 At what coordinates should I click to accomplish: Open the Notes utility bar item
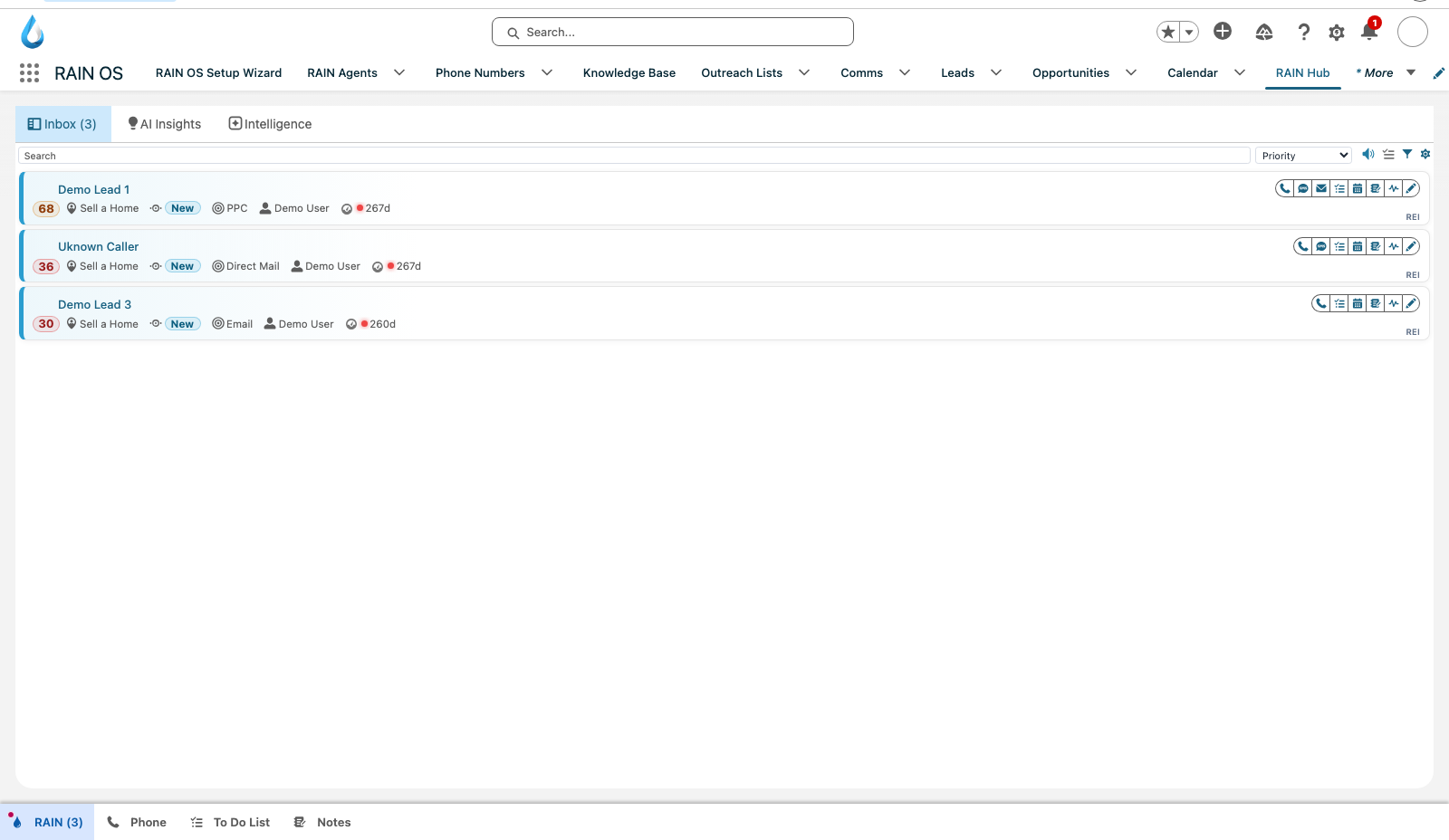(x=322, y=822)
